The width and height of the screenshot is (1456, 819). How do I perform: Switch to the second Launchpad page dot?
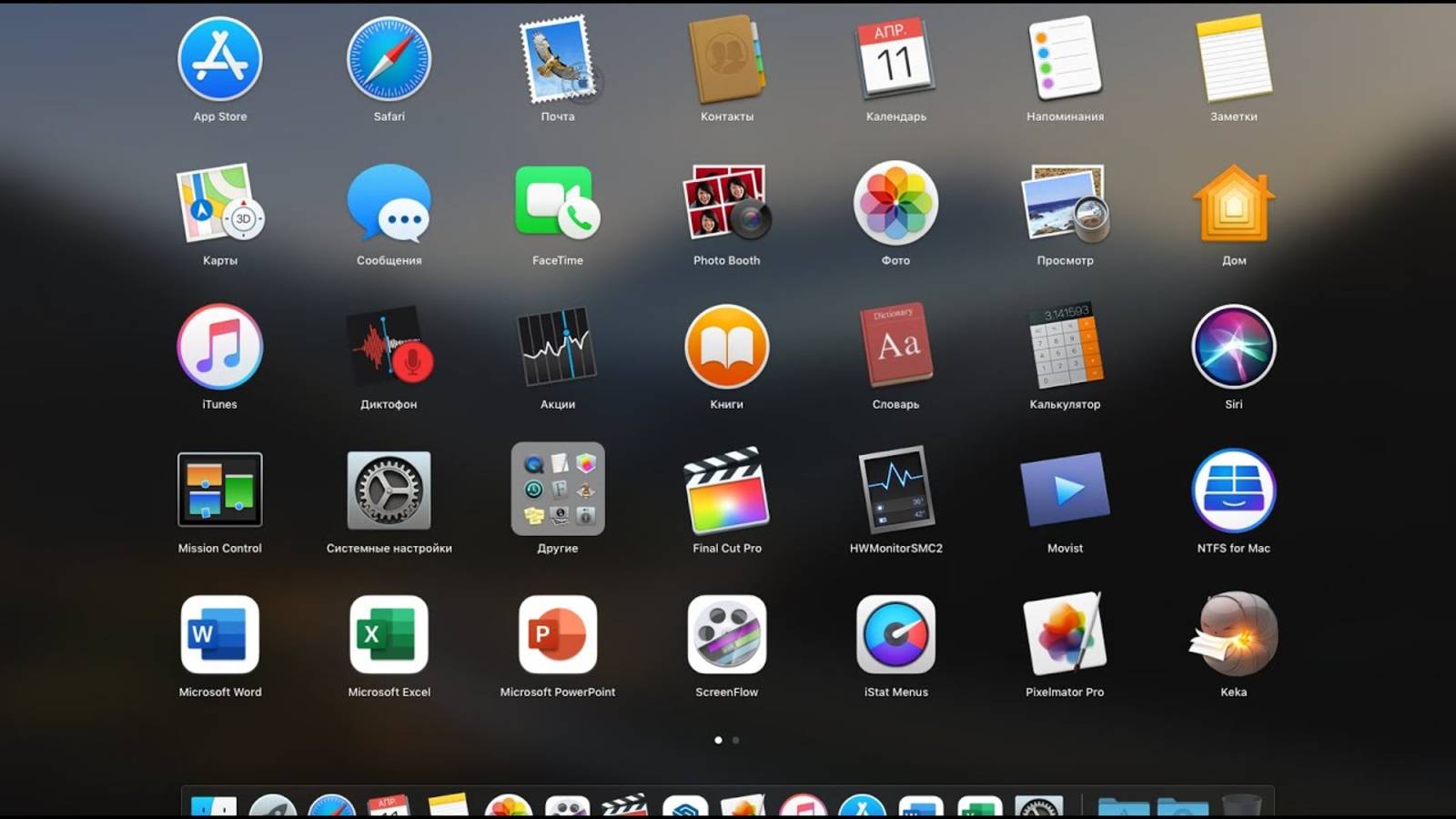tap(736, 740)
